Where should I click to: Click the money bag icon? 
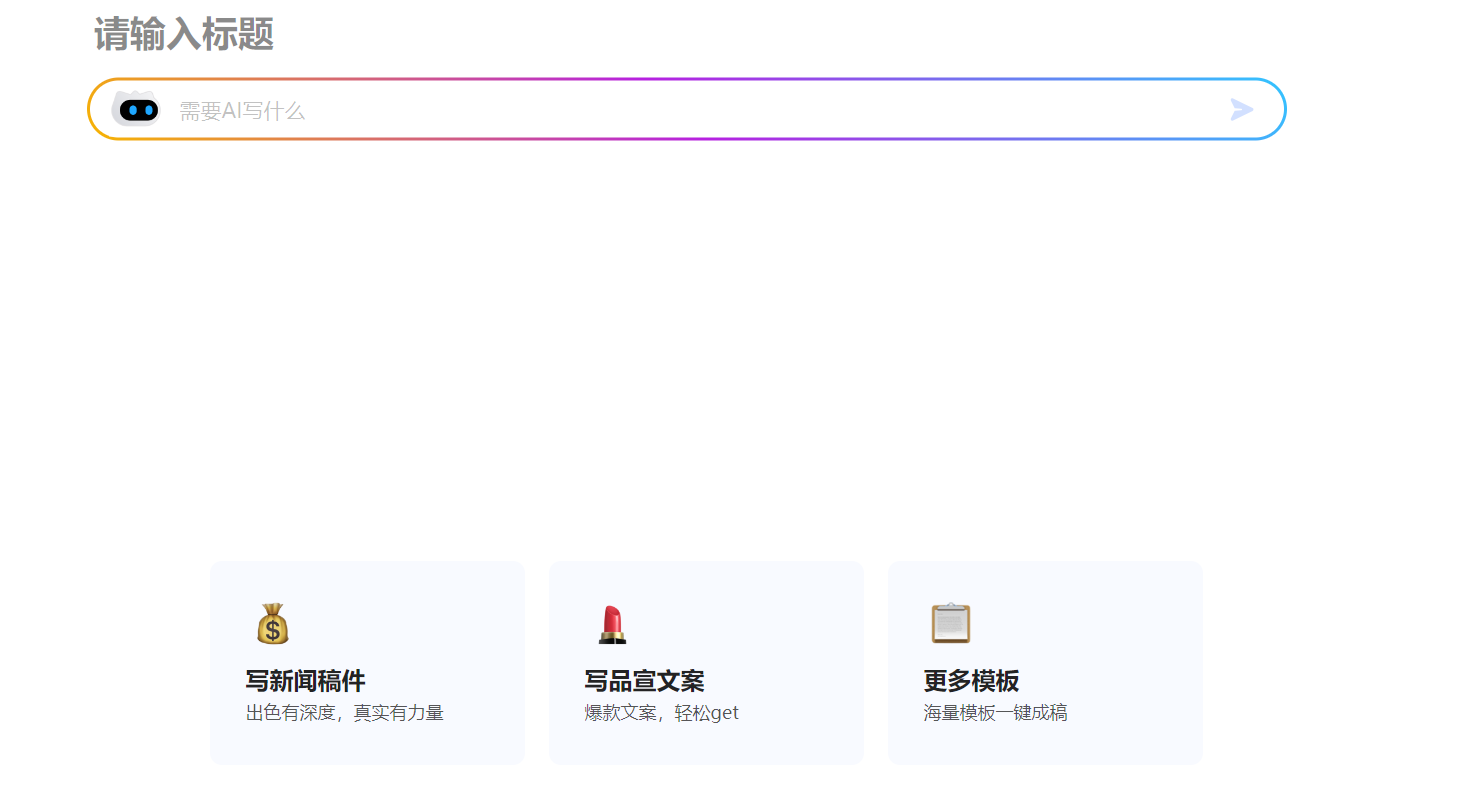pyautogui.click(x=272, y=624)
